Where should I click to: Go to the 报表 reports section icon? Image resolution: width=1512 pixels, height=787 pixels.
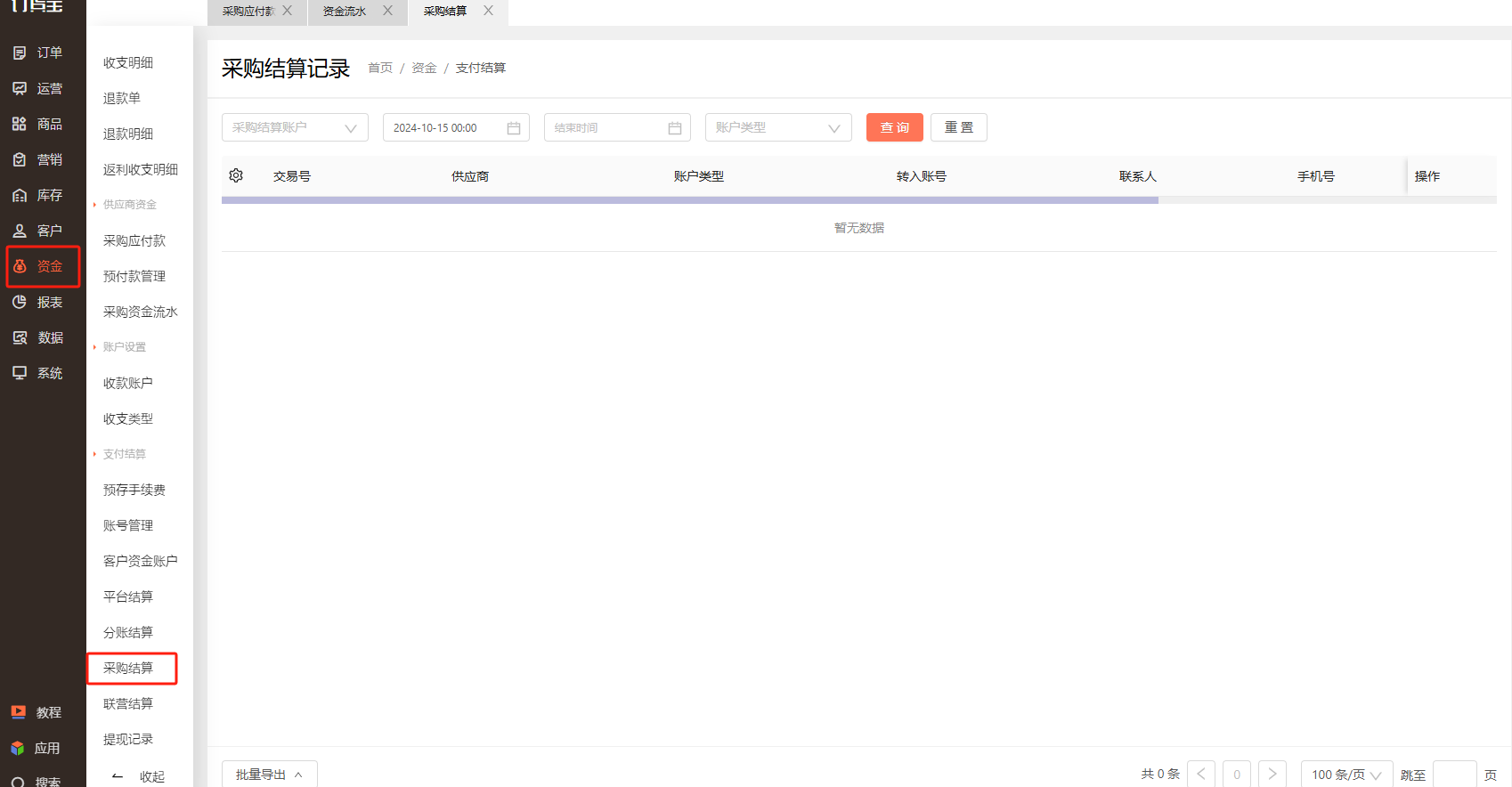point(20,303)
